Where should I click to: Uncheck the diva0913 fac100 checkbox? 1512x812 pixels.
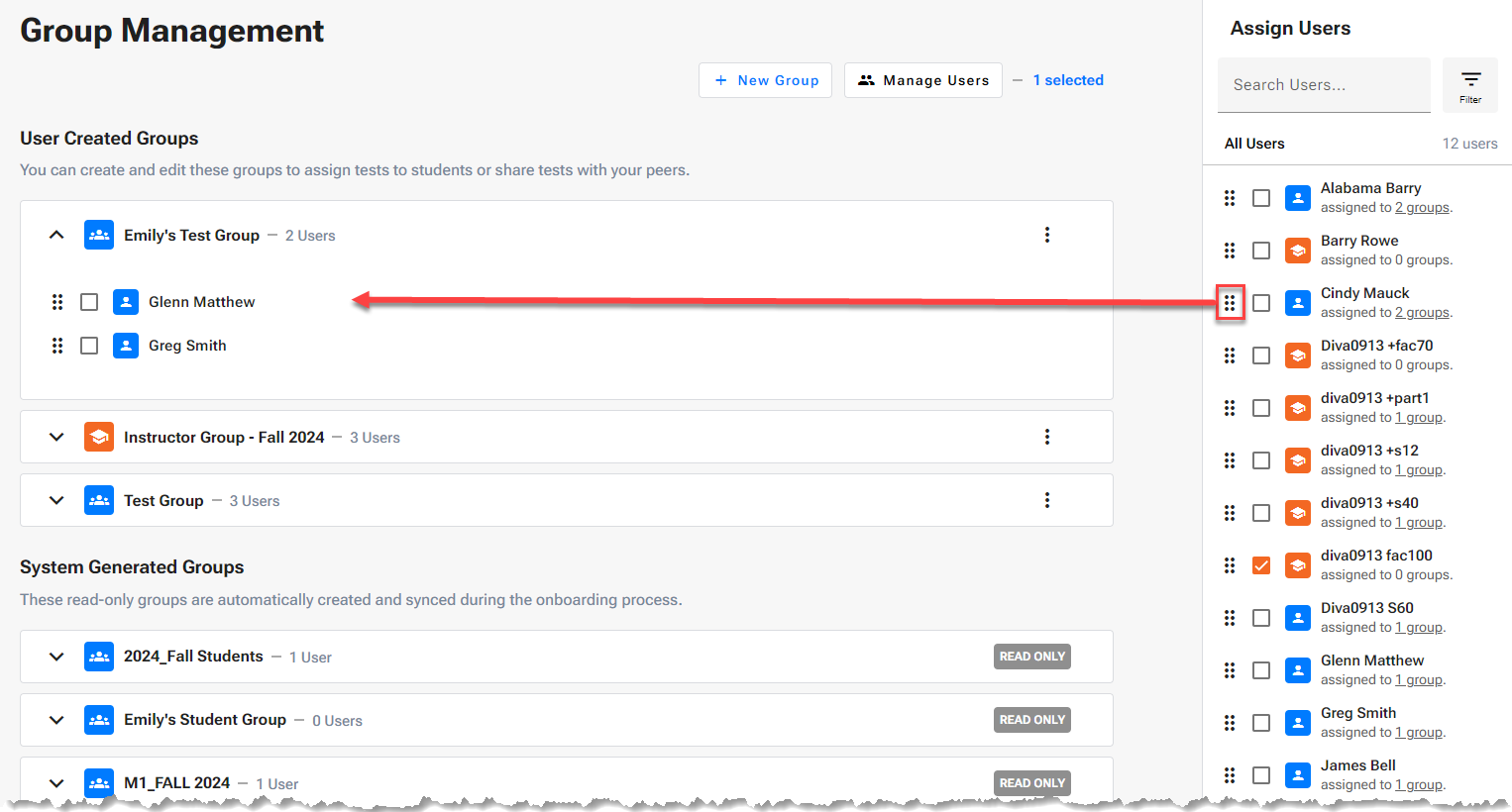point(1261,565)
